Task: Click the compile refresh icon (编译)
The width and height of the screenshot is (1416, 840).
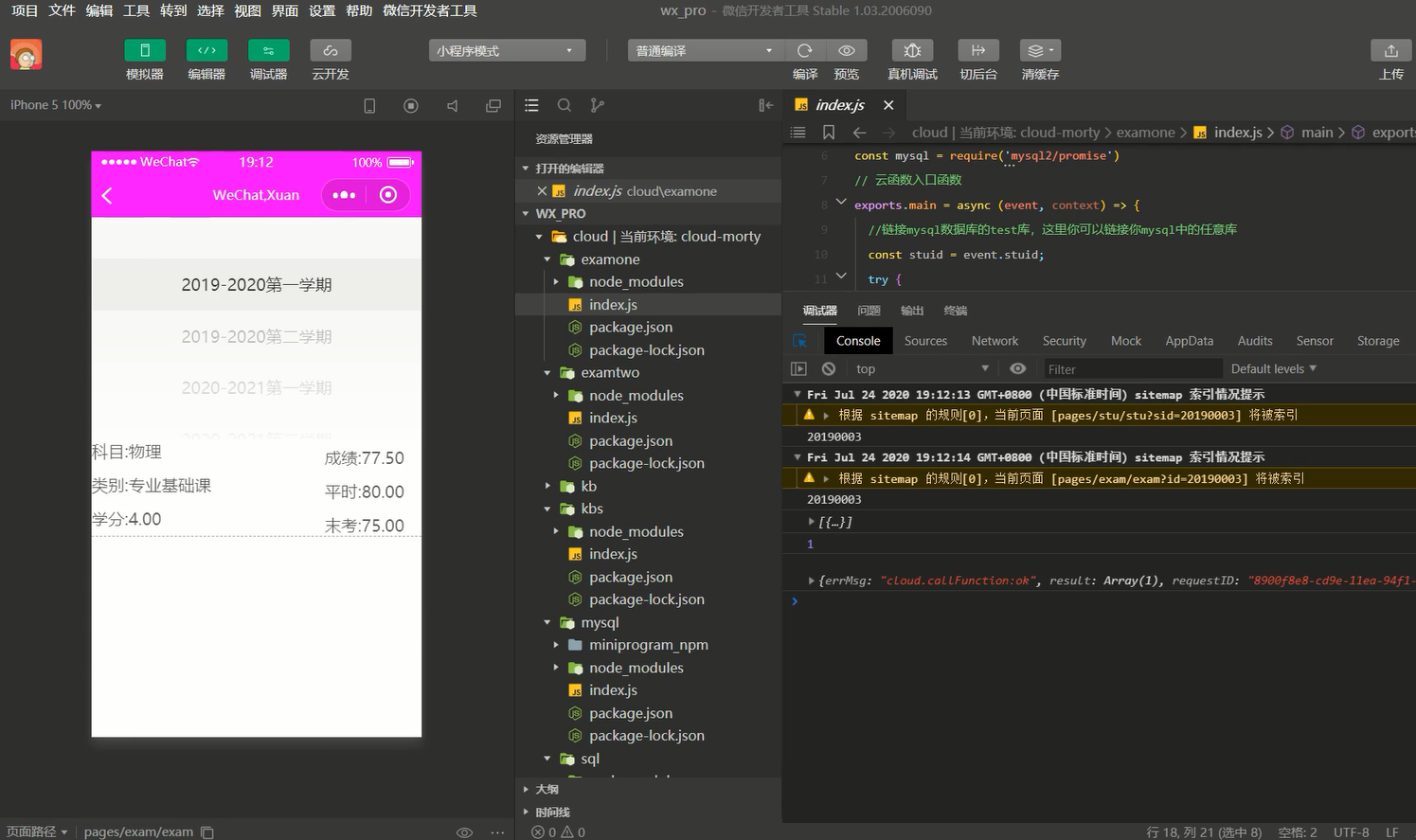Action: (805, 50)
